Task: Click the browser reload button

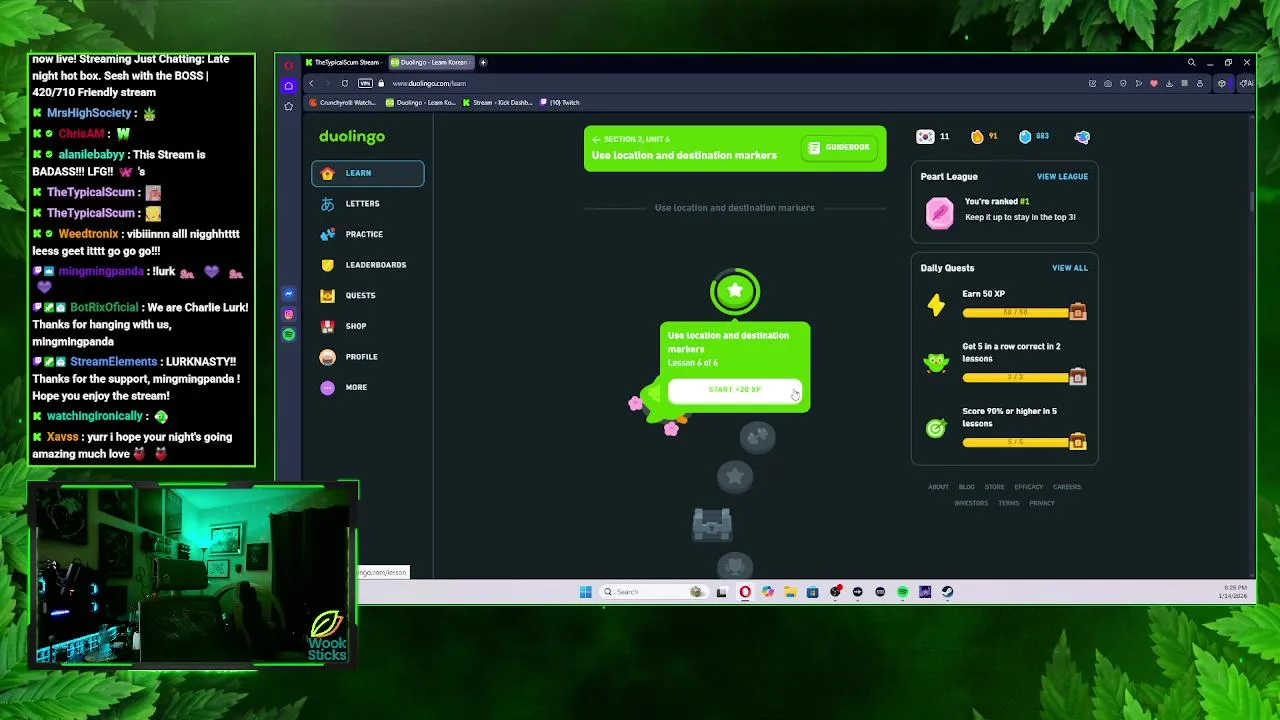Action: 345,84
